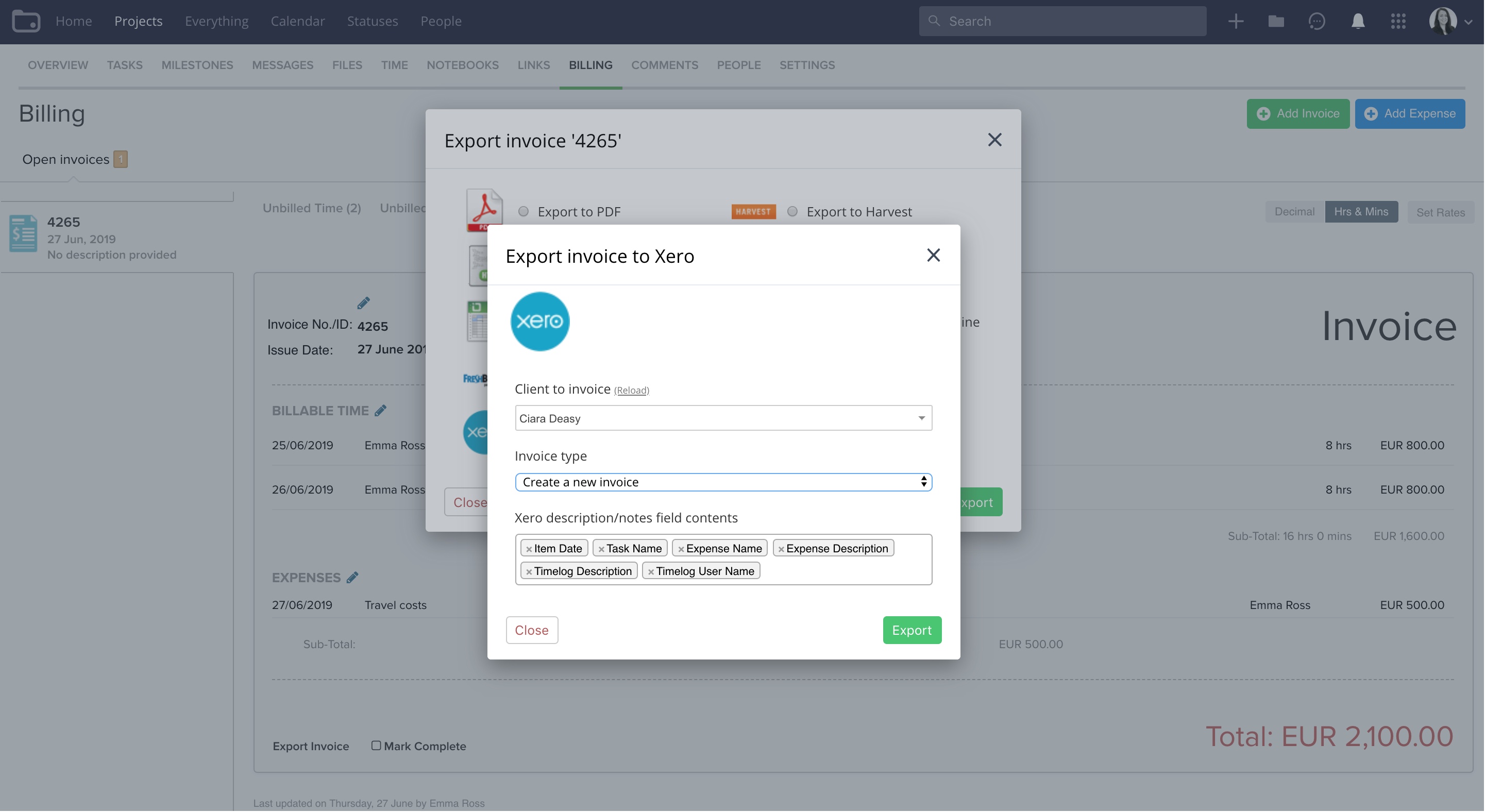Remove the Item Date tag
The height and width of the screenshot is (812, 1485).
pyautogui.click(x=529, y=549)
